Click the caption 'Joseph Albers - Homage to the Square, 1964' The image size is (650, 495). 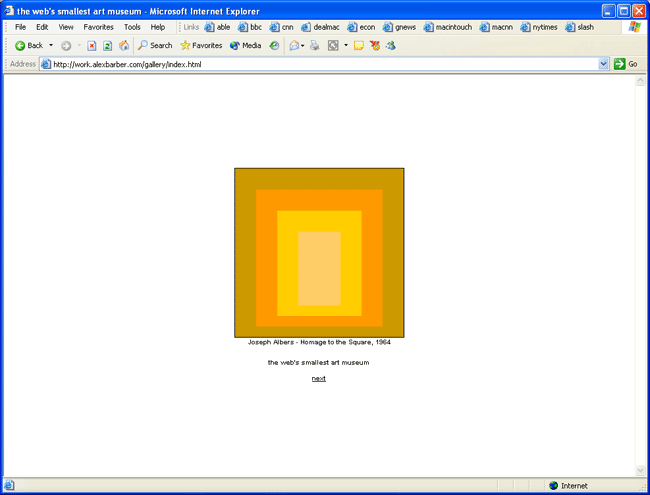[x=319, y=342]
